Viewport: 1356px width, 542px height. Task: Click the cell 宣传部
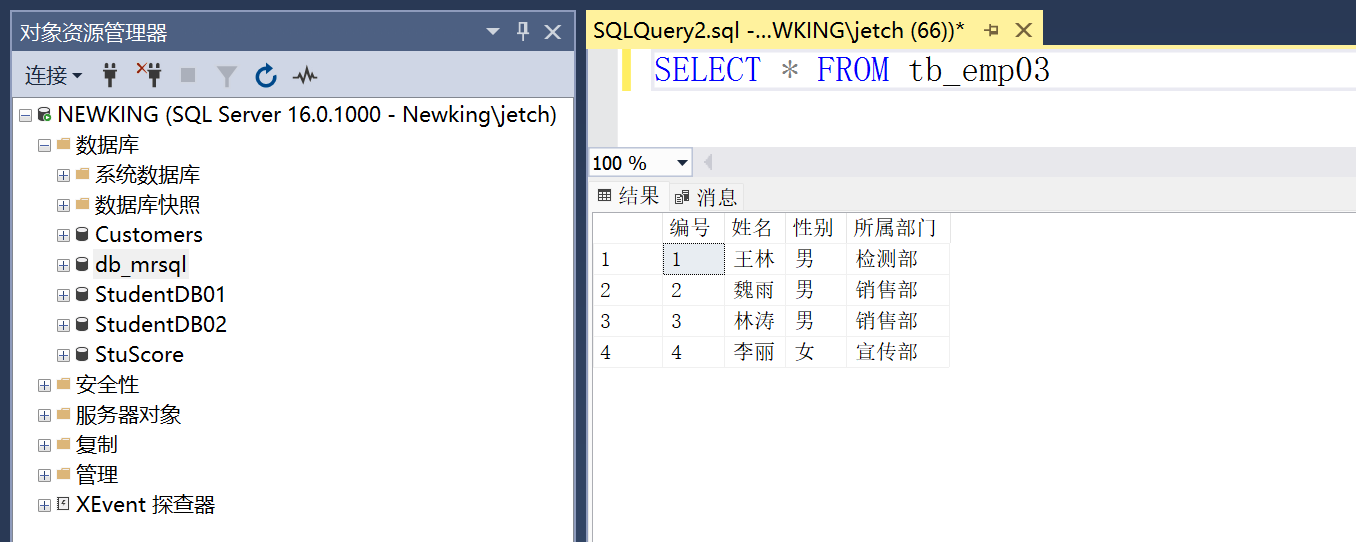(x=898, y=352)
